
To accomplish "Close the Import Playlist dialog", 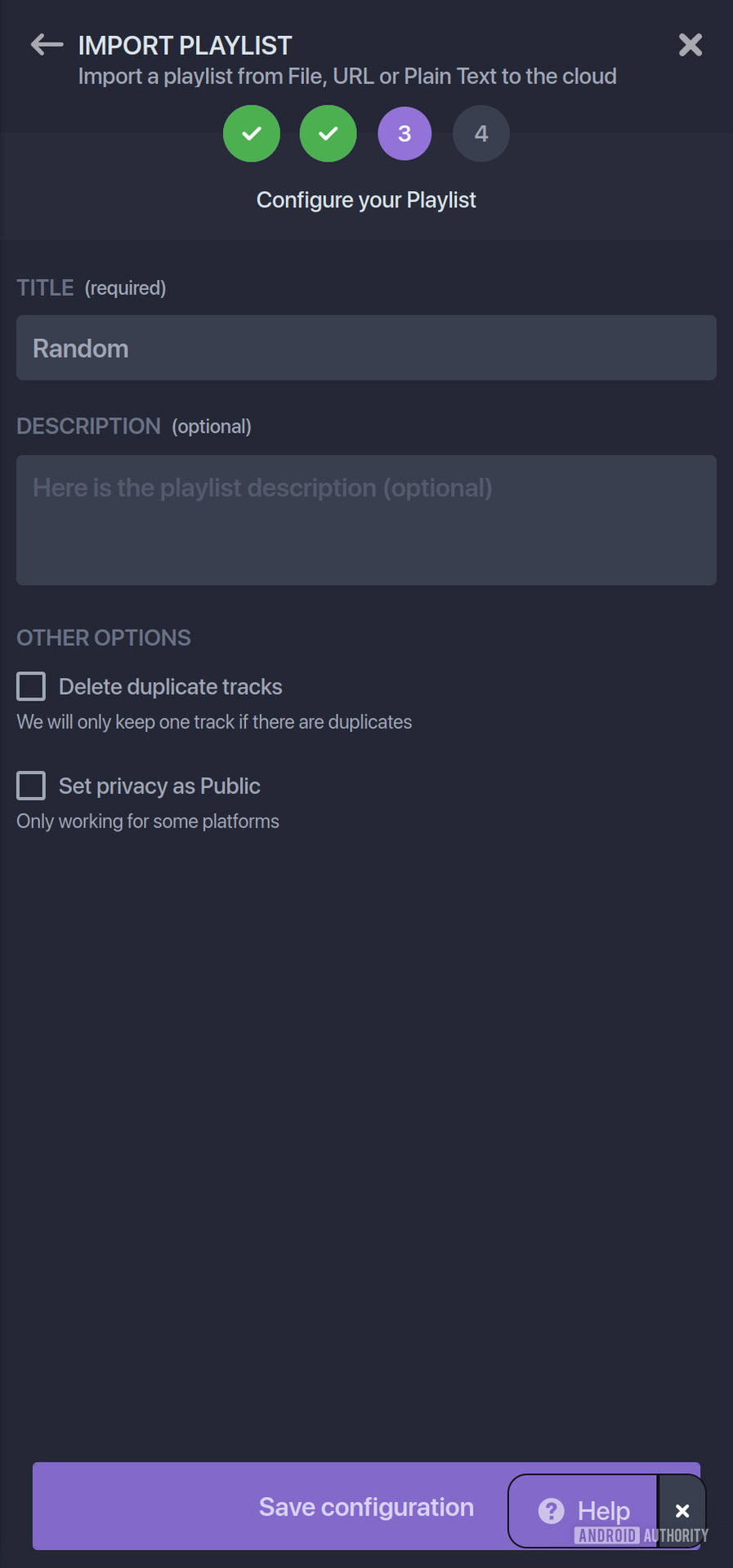I will pyautogui.click(x=691, y=45).
